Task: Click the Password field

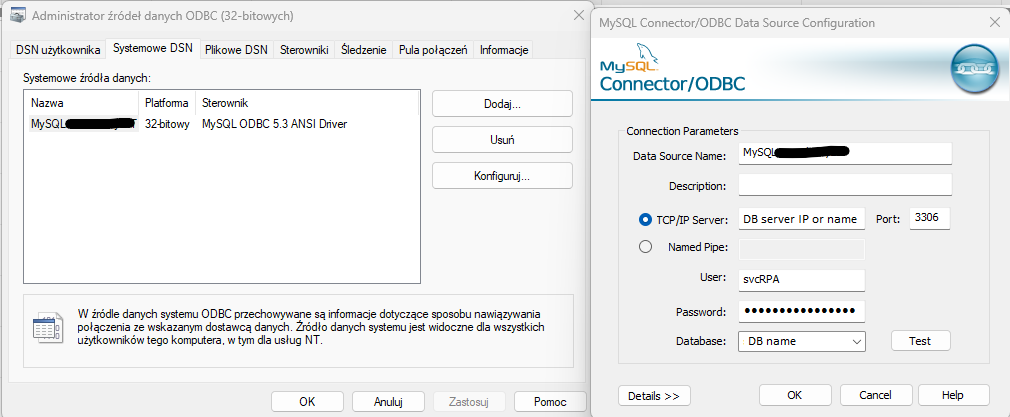Action: click(x=801, y=311)
